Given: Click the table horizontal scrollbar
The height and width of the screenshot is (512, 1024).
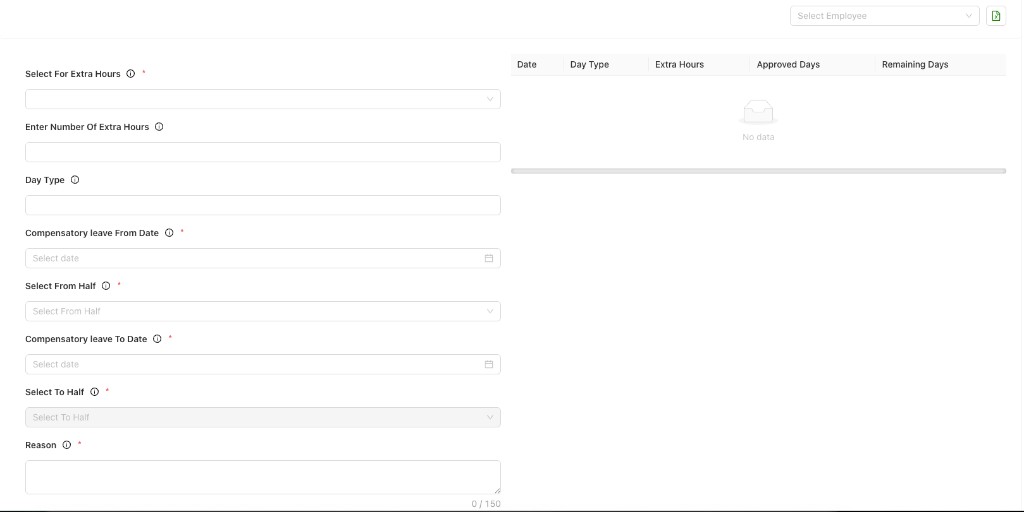Looking at the screenshot, I should click(x=758, y=171).
